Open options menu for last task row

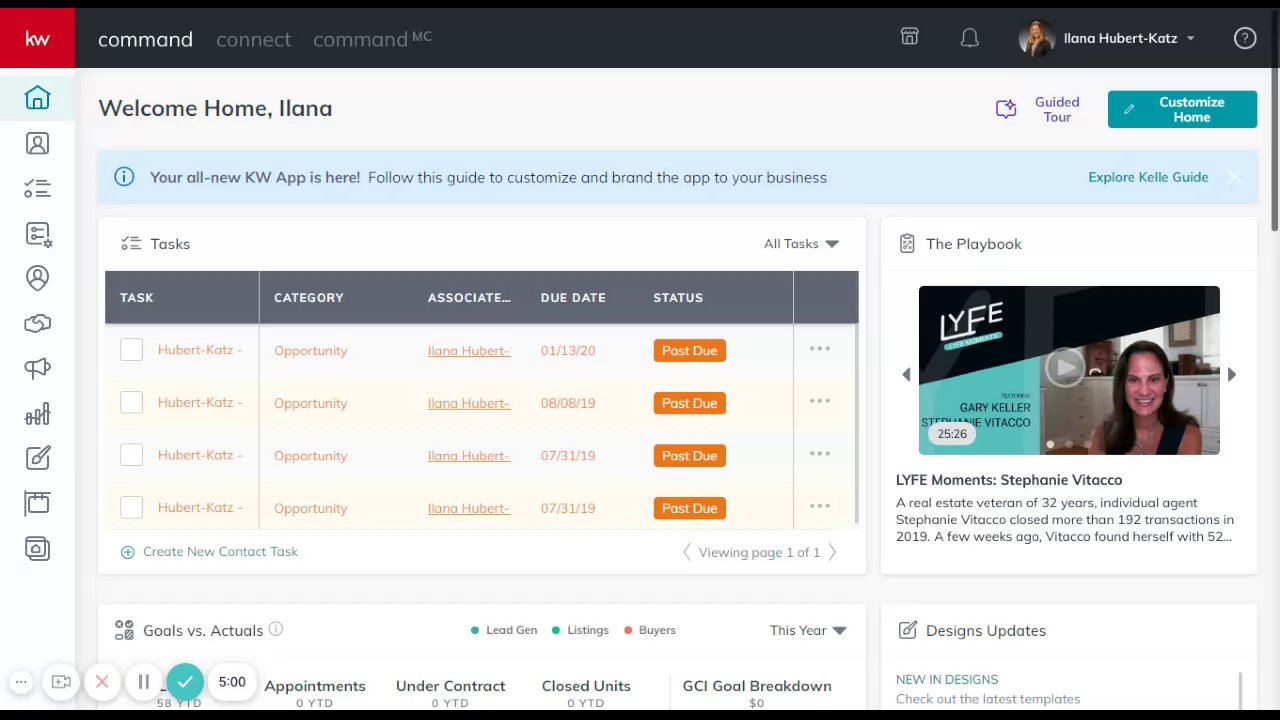(819, 506)
